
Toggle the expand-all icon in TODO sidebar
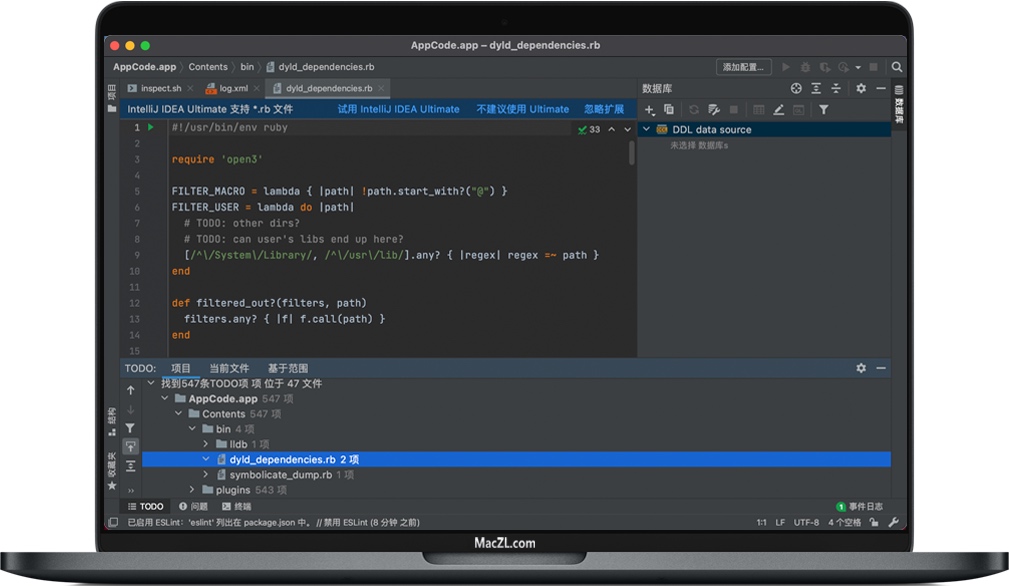[130, 465]
